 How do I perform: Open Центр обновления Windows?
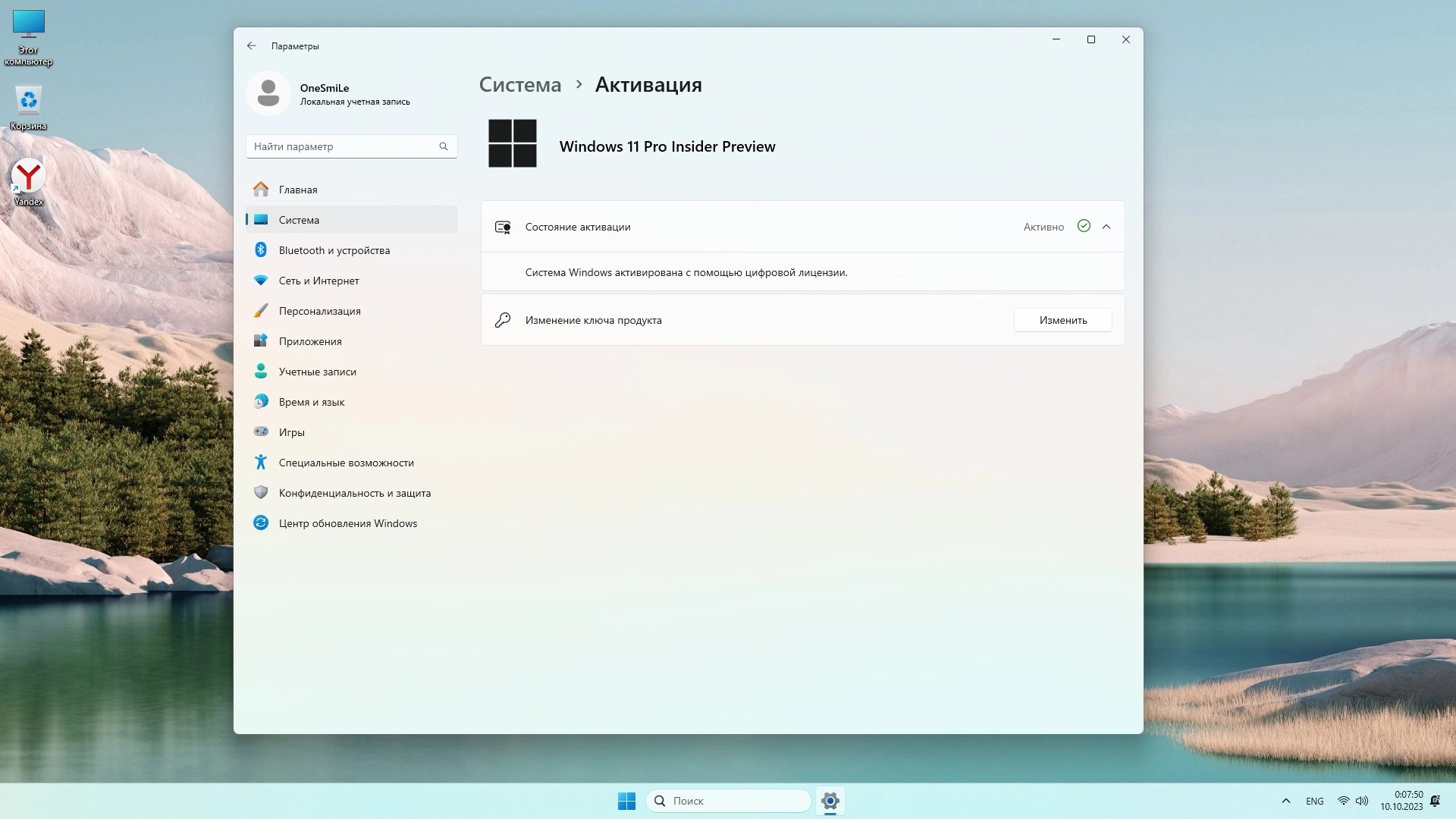[347, 523]
